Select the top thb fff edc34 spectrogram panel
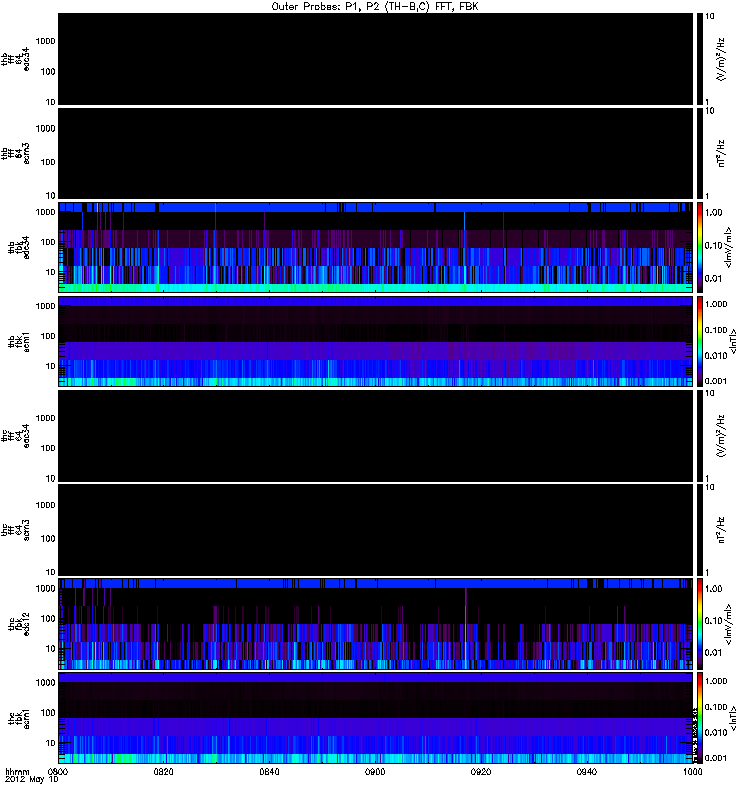 (x=375, y=58)
